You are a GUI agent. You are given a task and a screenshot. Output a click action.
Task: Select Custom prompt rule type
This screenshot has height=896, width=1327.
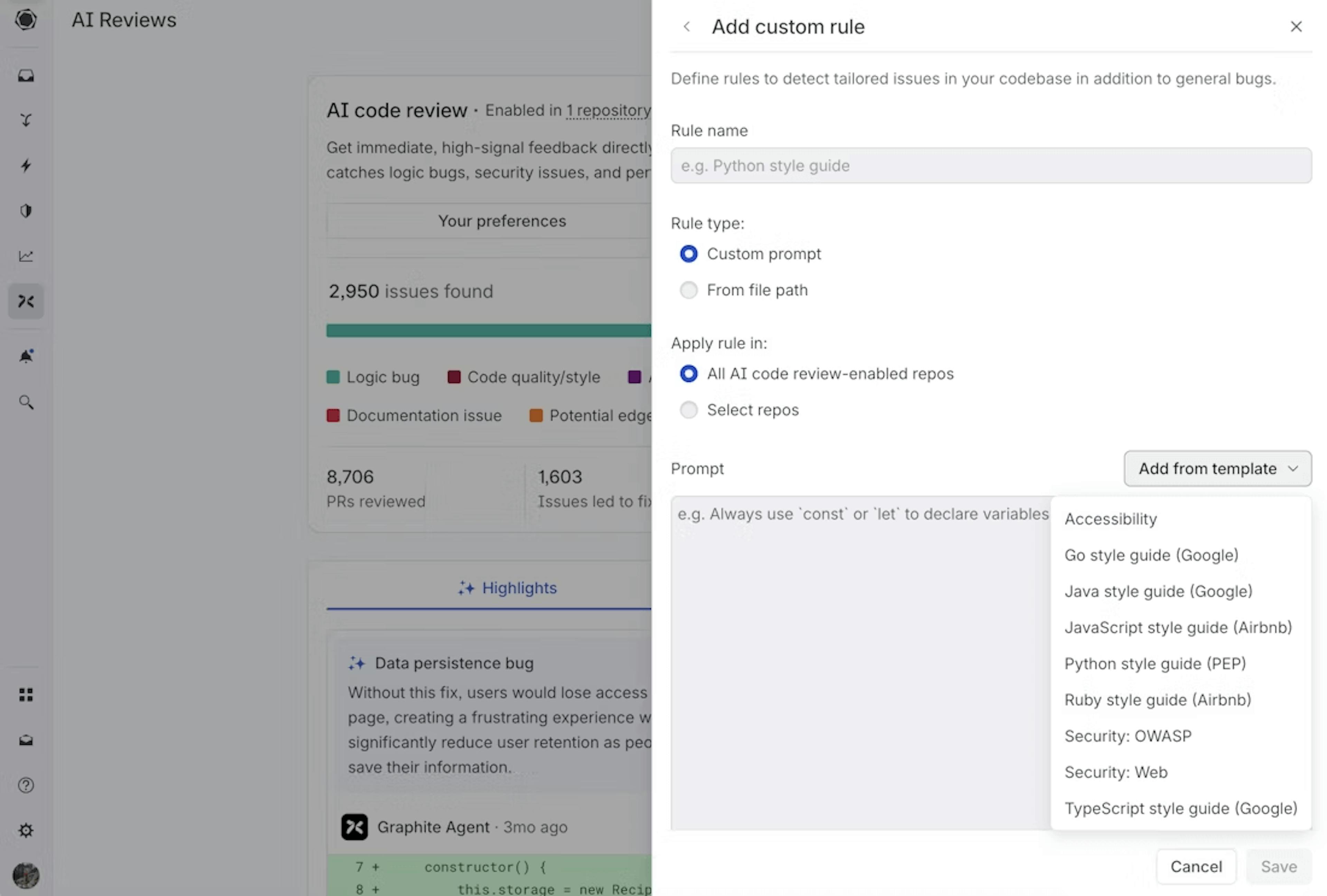(x=689, y=254)
